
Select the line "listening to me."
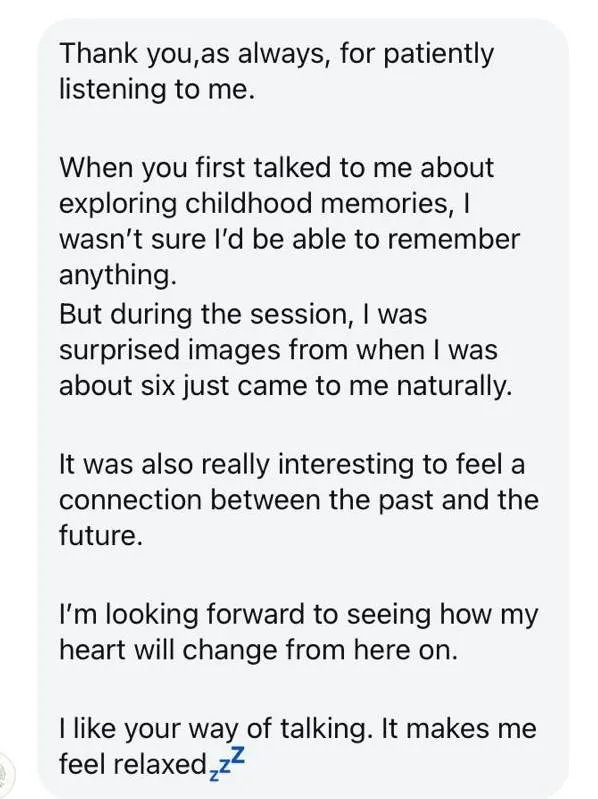tap(156, 89)
